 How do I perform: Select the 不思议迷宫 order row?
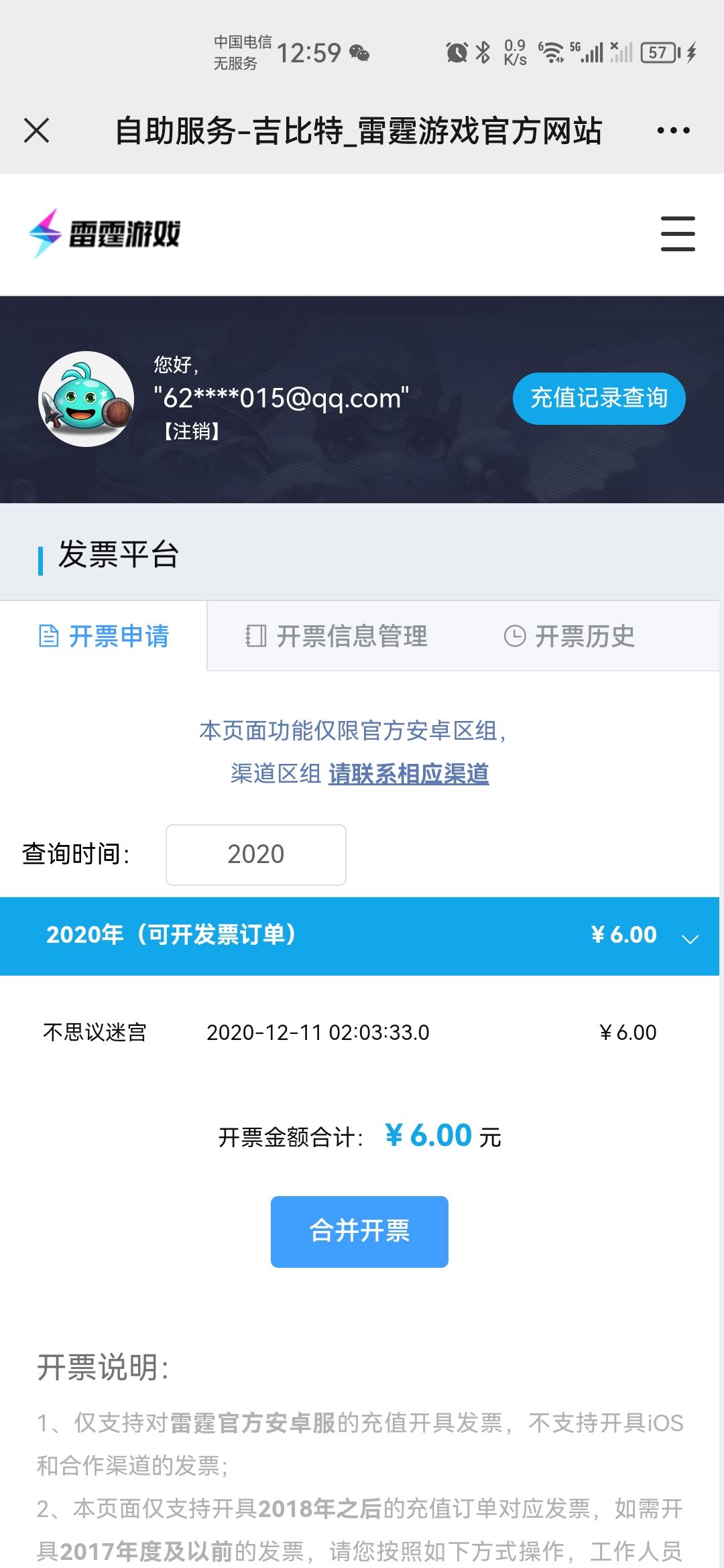click(349, 1032)
